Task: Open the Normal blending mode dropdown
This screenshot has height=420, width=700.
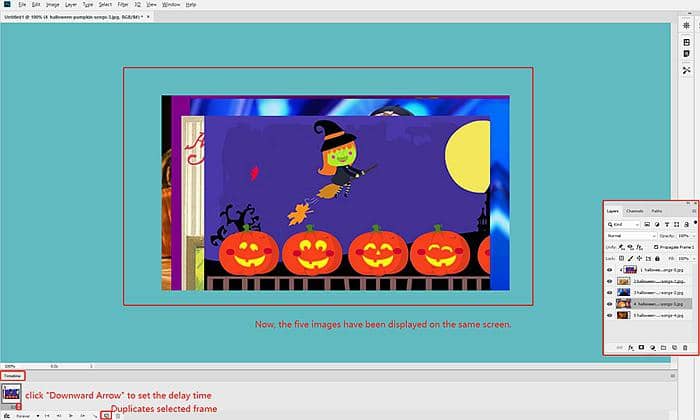Action: pos(631,236)
